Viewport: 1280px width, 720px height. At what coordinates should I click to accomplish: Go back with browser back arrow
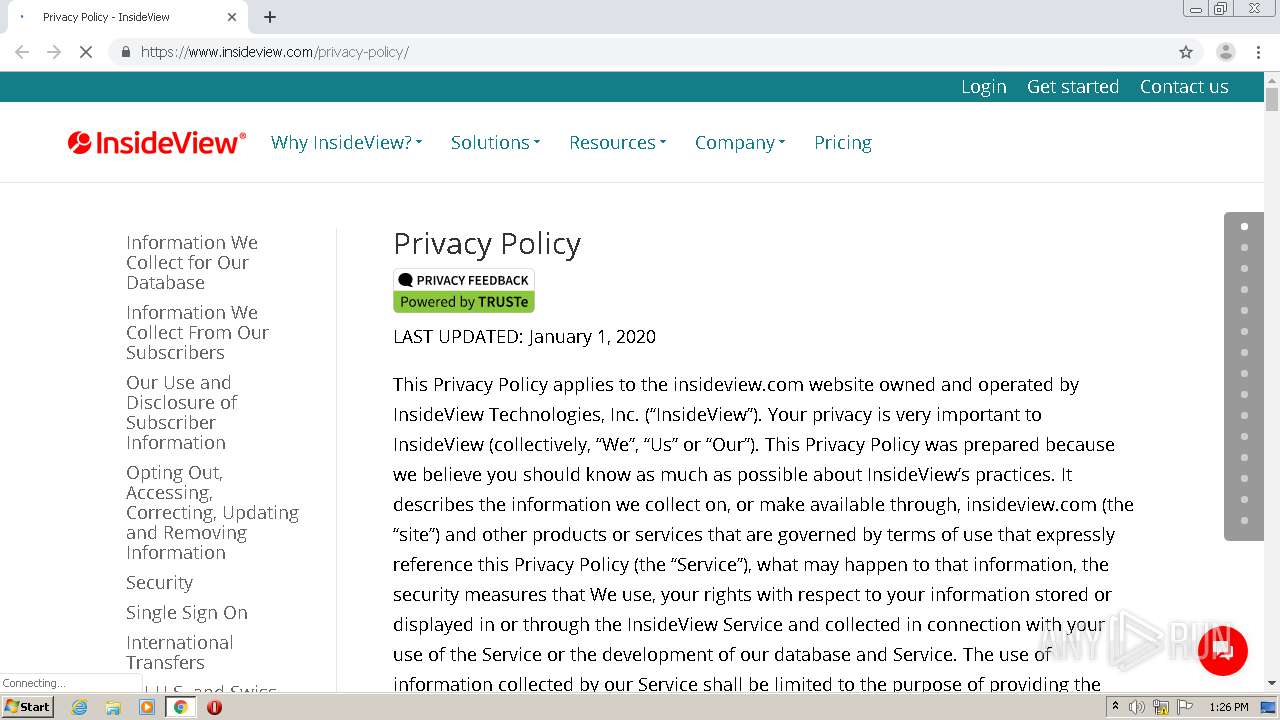tap(22, 52)
